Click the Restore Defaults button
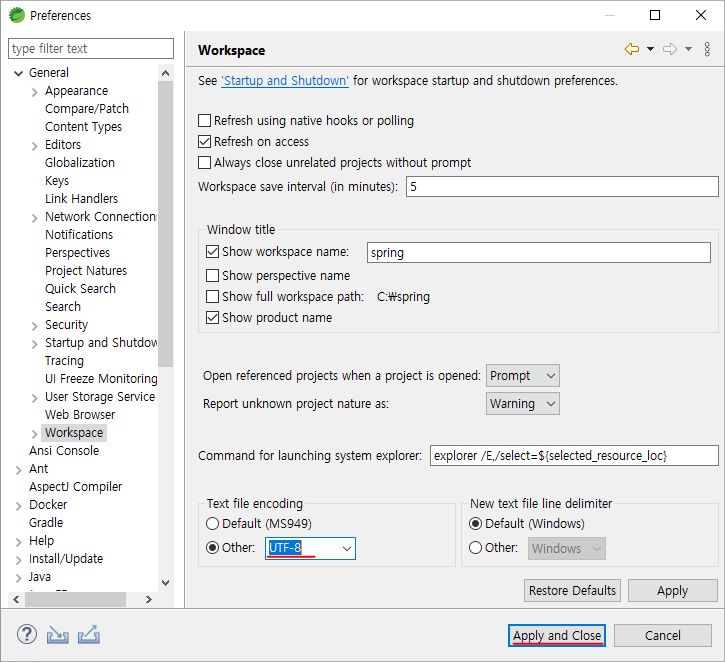This screenshot has height=662, width=725. [572, 590]
